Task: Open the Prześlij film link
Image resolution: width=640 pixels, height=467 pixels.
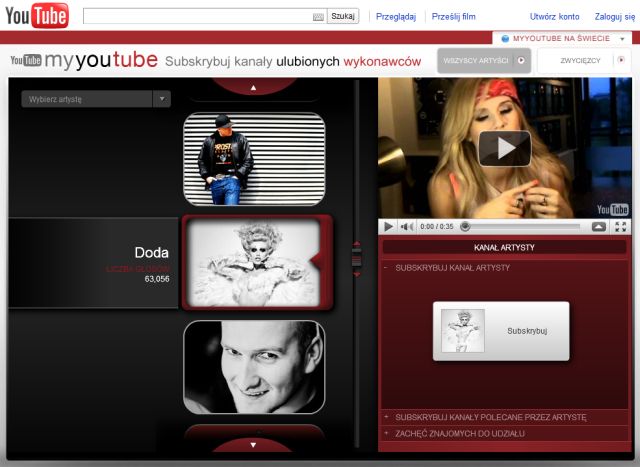Action: tap(453, 17)
